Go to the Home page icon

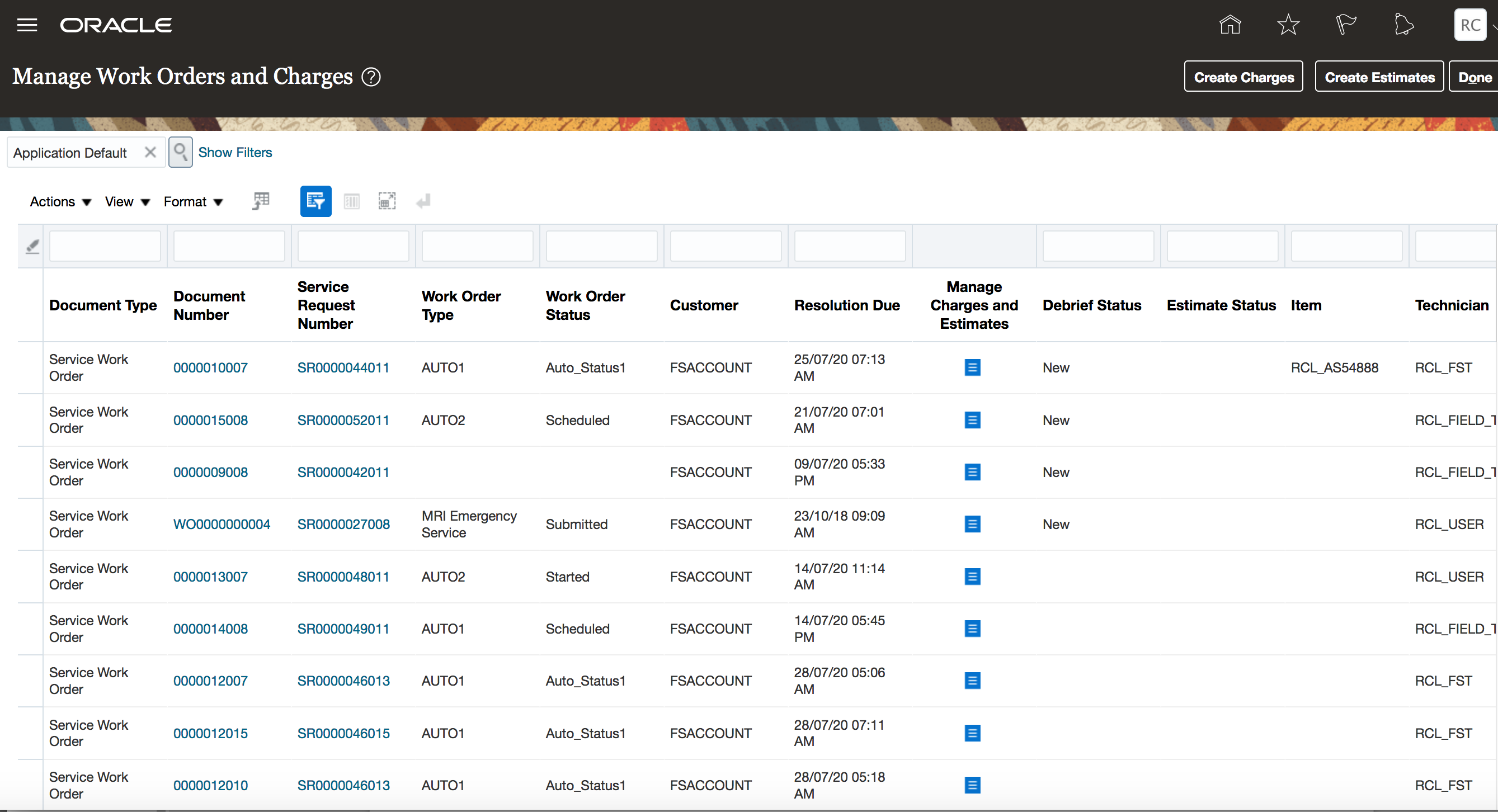pos(1230,25)
